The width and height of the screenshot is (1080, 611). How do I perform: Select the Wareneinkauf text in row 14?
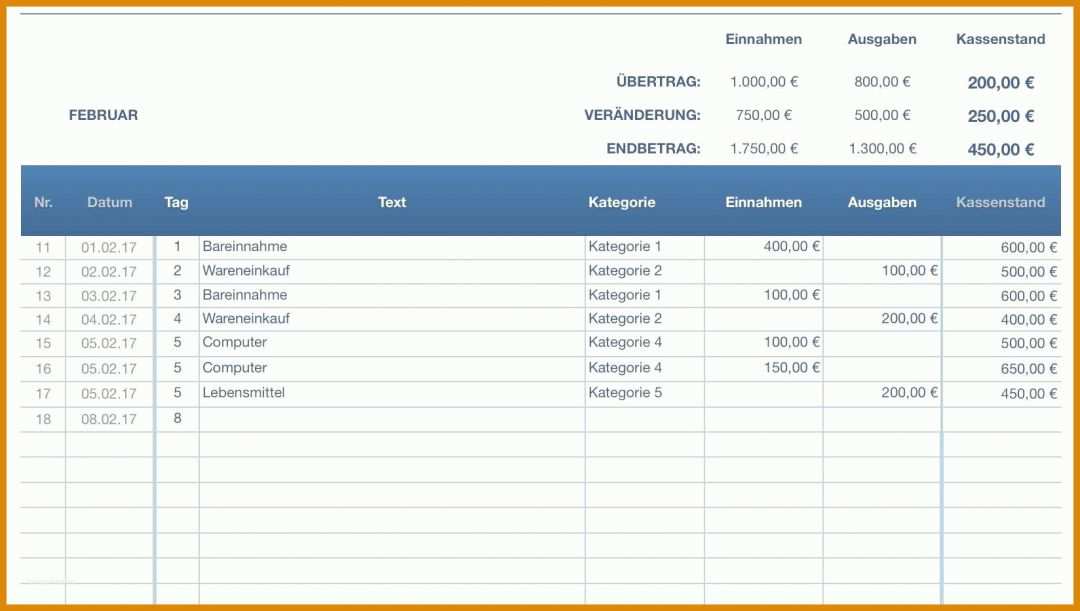246,318
